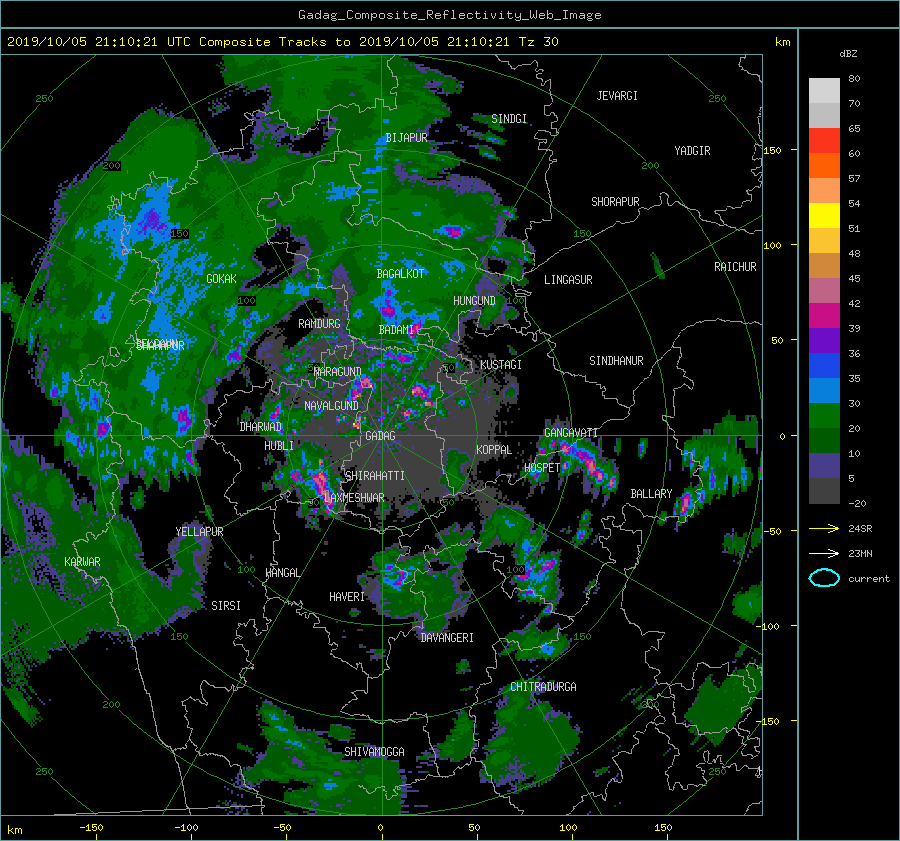Image resolution: width=900 pixels, height=841 pixels.
Task: Click the KOPPAL city label
Action: [x=494, y=450]
